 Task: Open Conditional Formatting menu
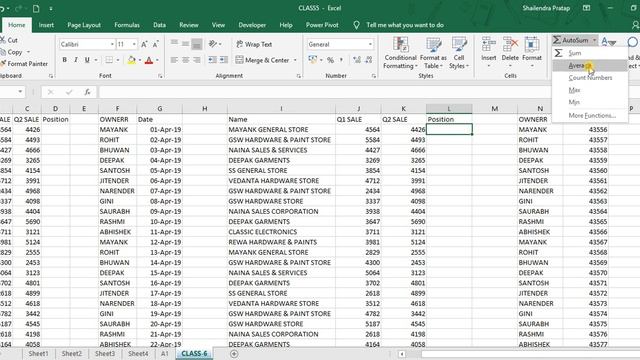point(400,53)
